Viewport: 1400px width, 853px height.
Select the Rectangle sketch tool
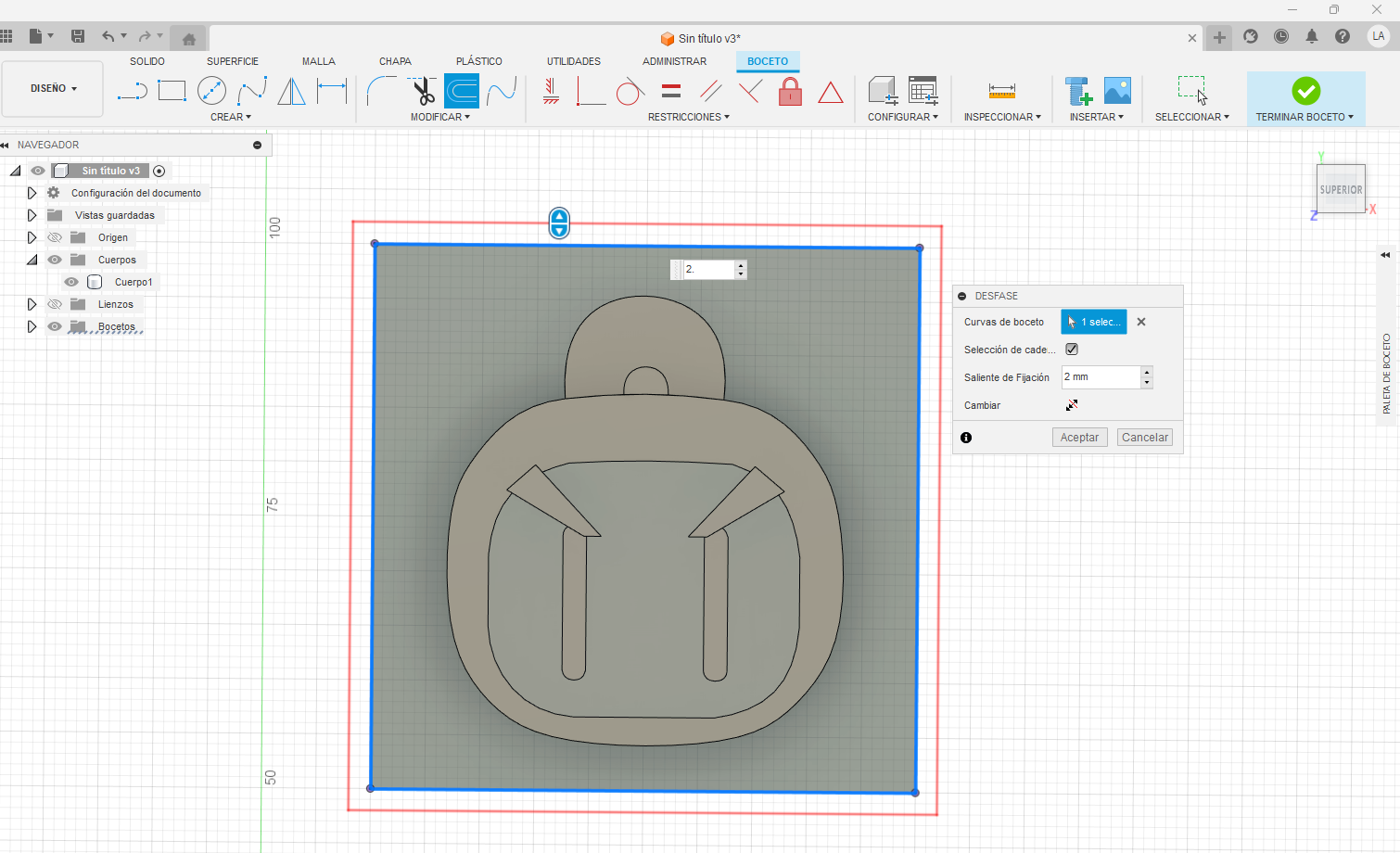[x=172, y=91]
